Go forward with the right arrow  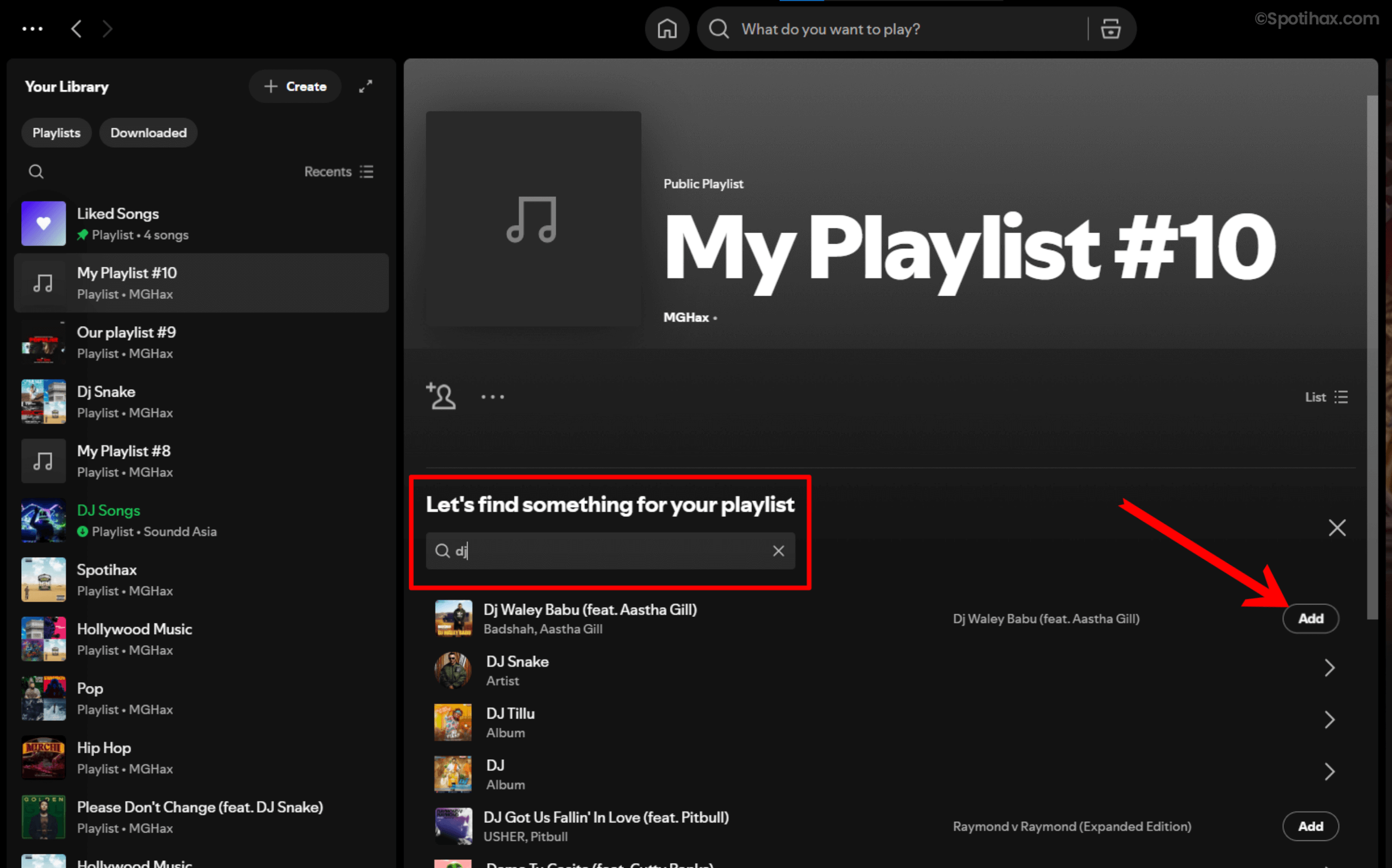click(107, 29)
